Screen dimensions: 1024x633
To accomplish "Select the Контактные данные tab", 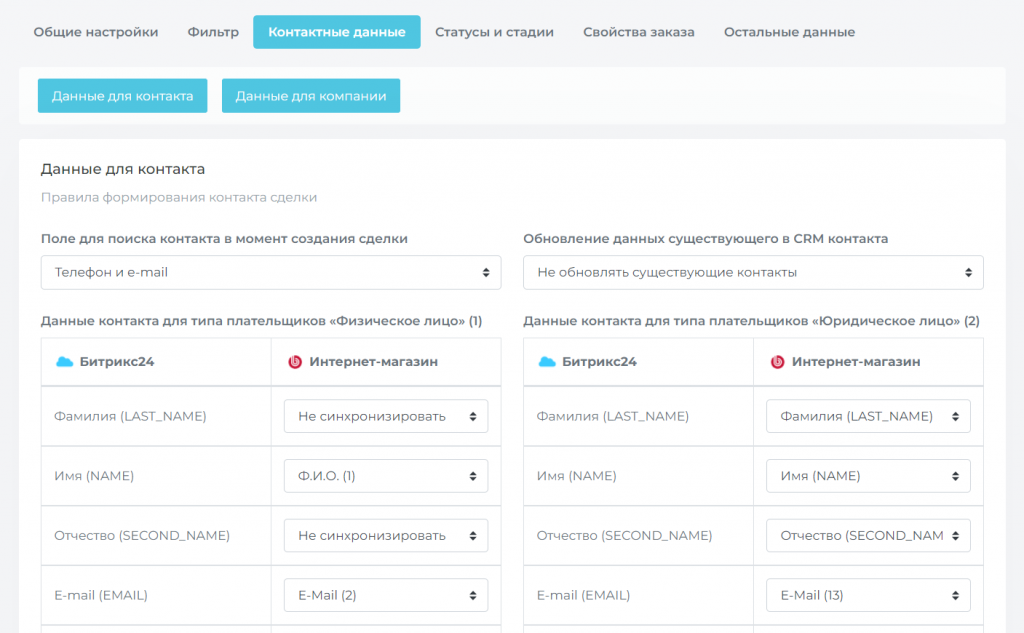I will (337, 32).
